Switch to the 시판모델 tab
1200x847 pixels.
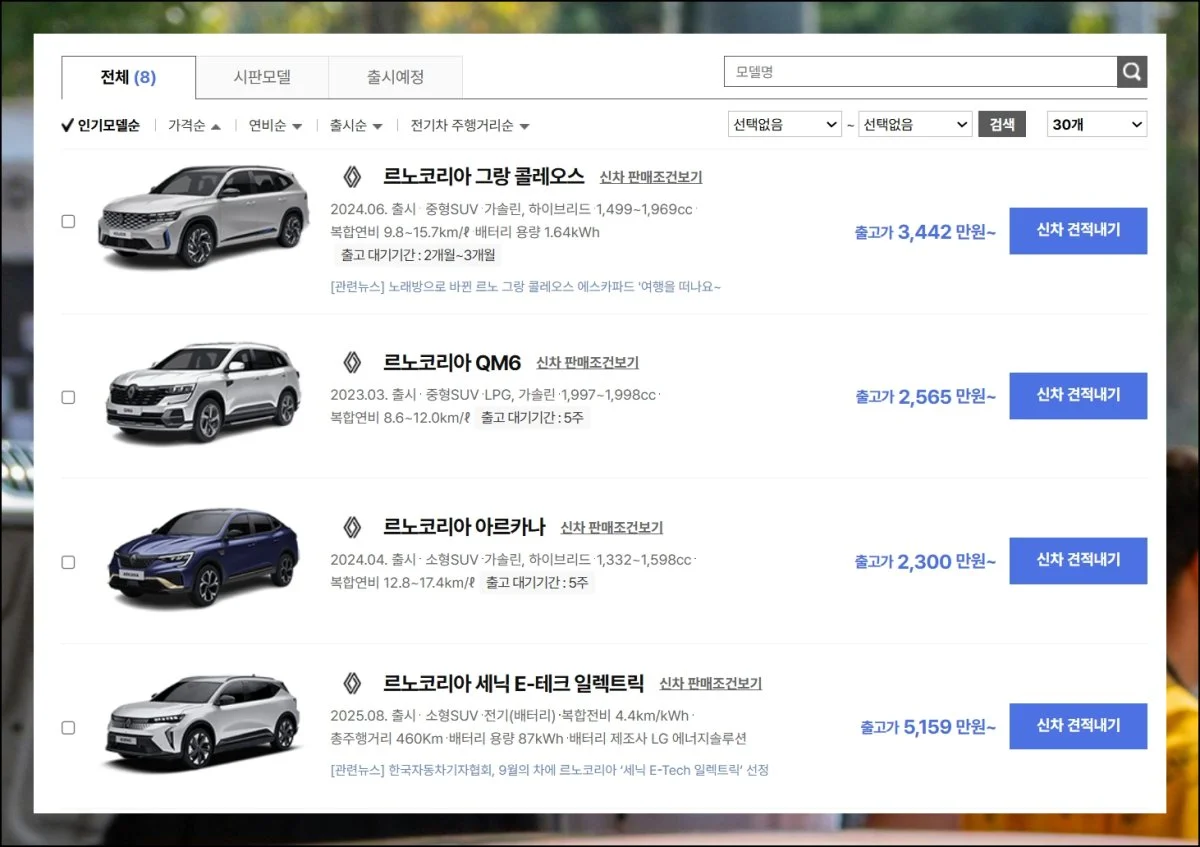(x=262, y=77)
